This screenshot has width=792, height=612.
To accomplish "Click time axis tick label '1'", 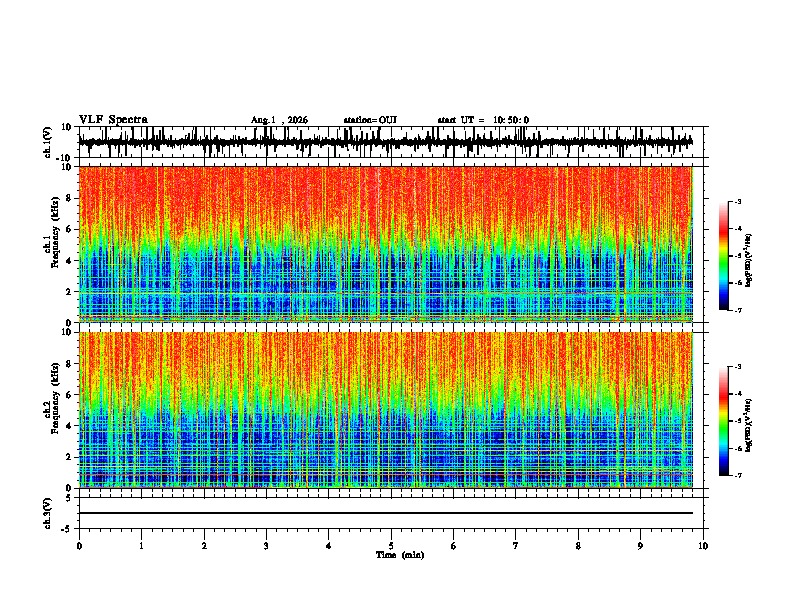I will [141, 546].
